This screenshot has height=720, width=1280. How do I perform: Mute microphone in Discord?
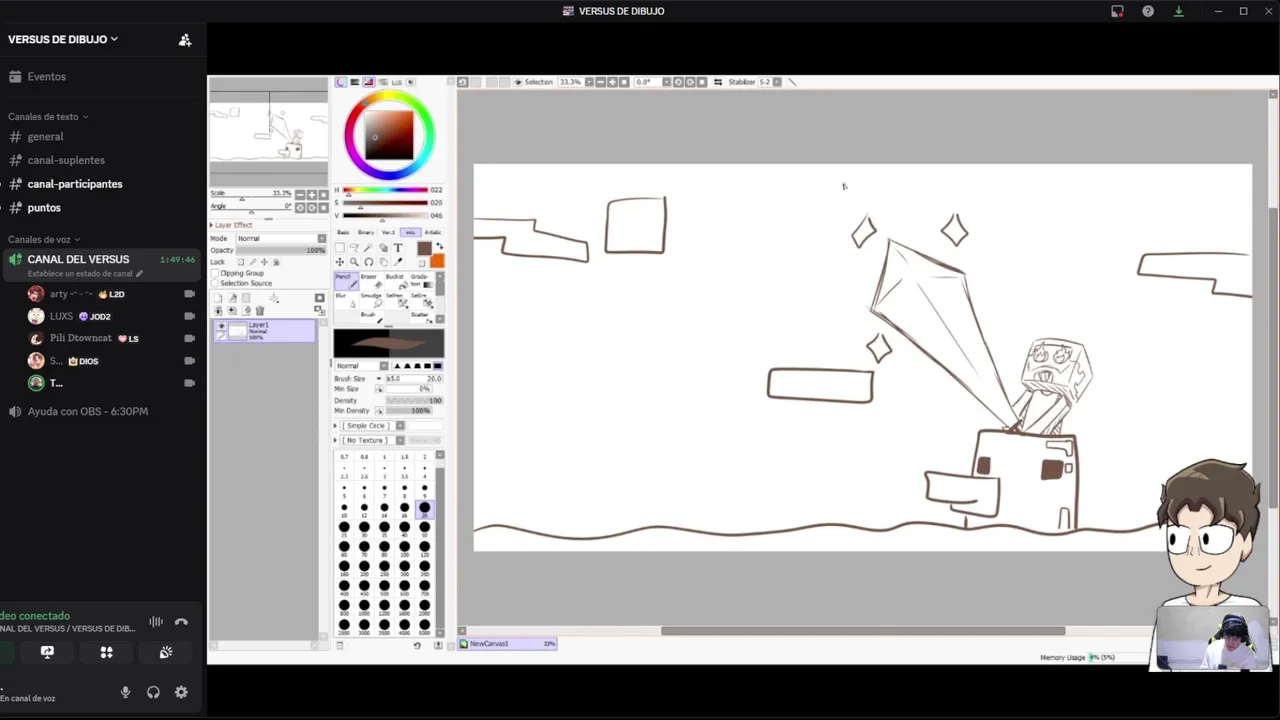(125, 692)
